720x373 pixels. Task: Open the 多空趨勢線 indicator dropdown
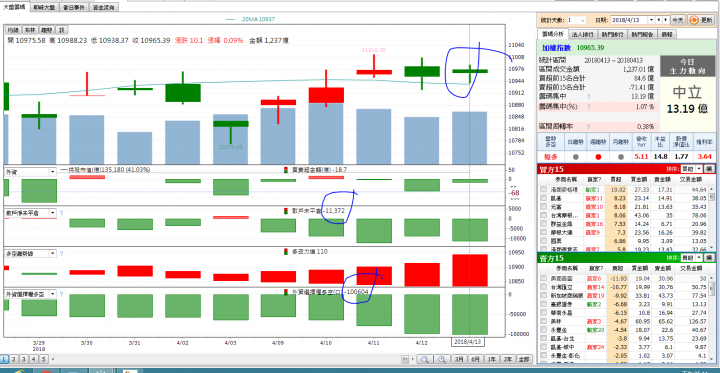coord(52,253)
